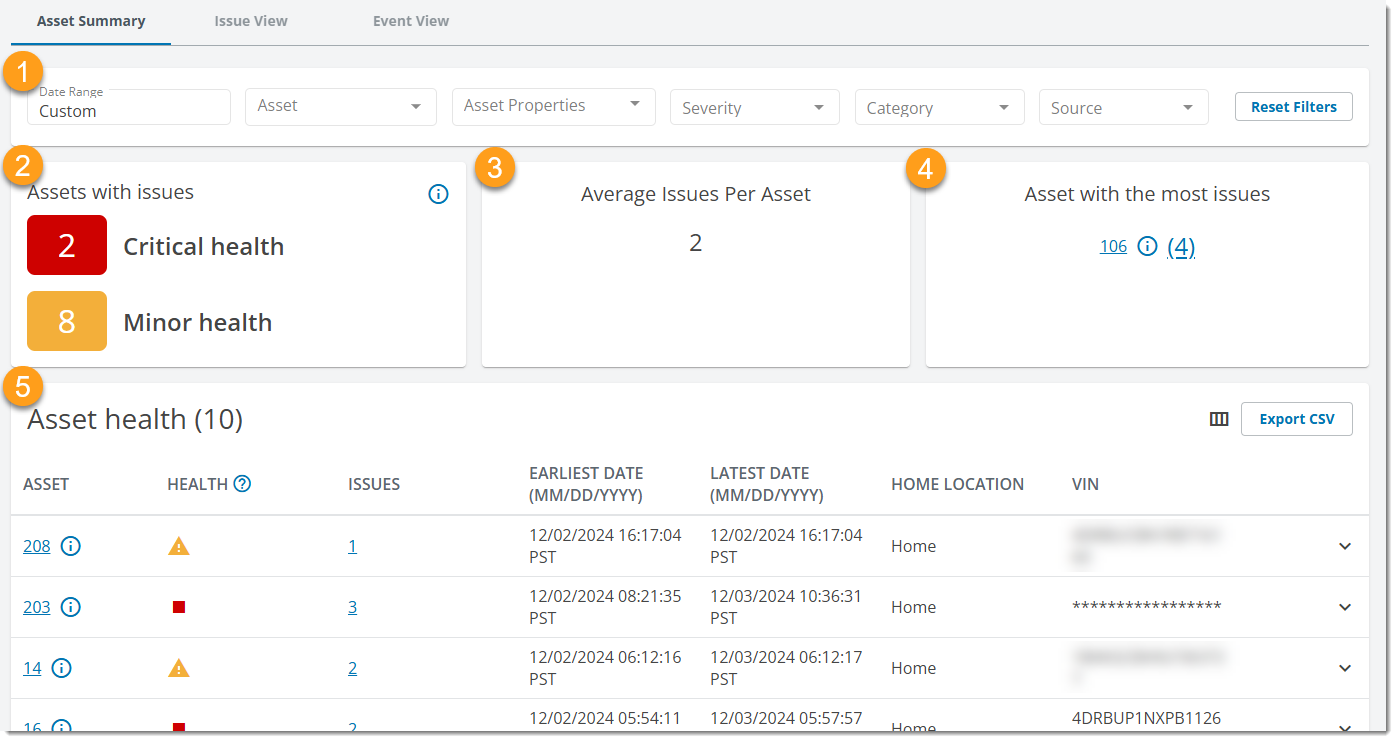The width and height of the screenshot is (1396, 741).
Task: Expand the row for asset 14
Action: point(1345,668)
